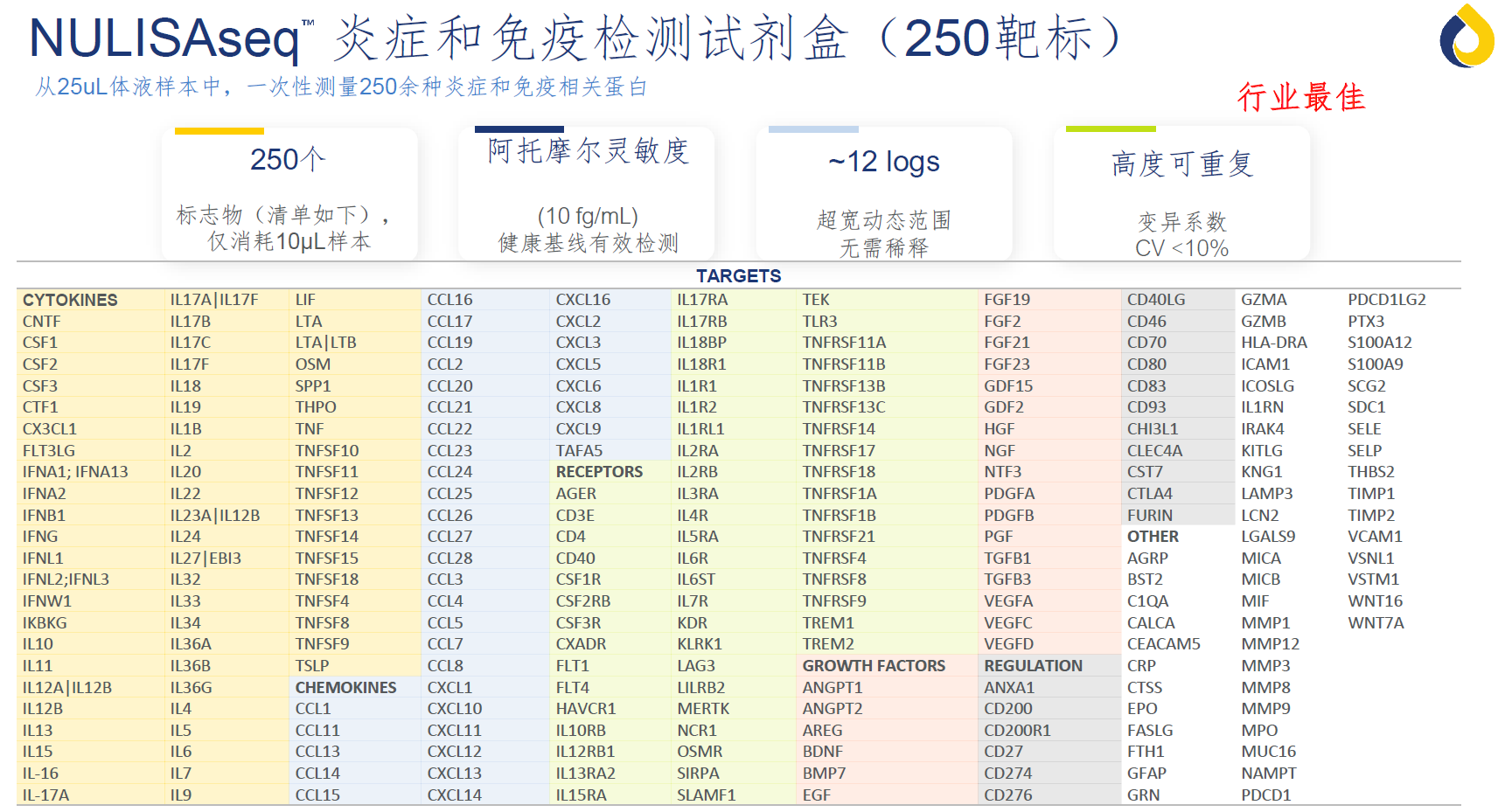Click the (10 fg/mL) sensitivity text
Image resolution: width=1512 pixels, height=812 pixels.
click(587, 216)
